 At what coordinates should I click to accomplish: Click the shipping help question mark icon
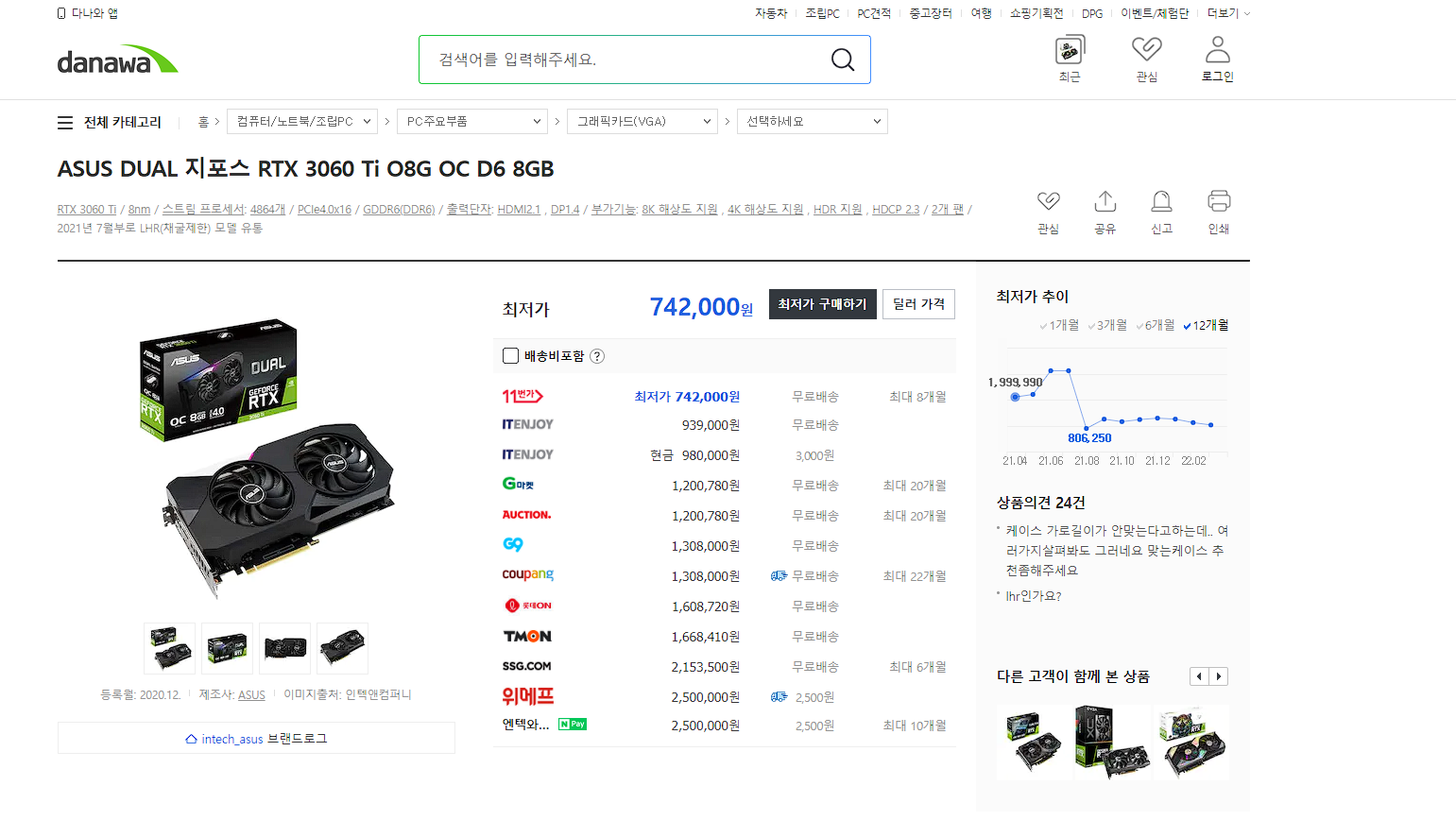tap(597, 356)
